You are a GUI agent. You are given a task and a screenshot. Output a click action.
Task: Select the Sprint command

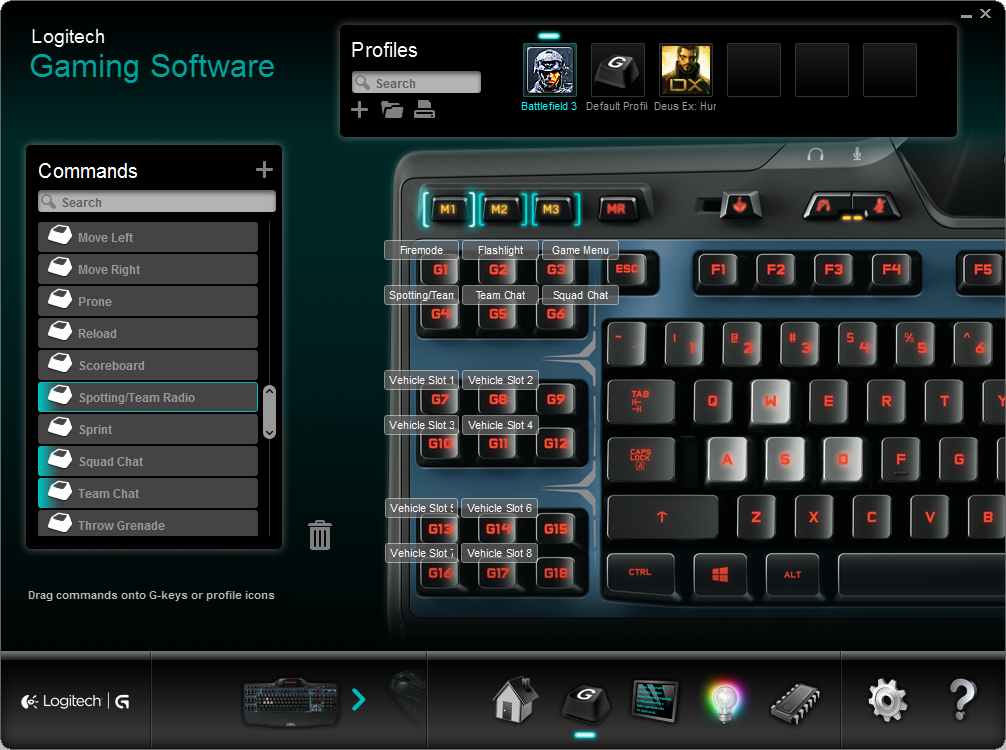[148, 429]
